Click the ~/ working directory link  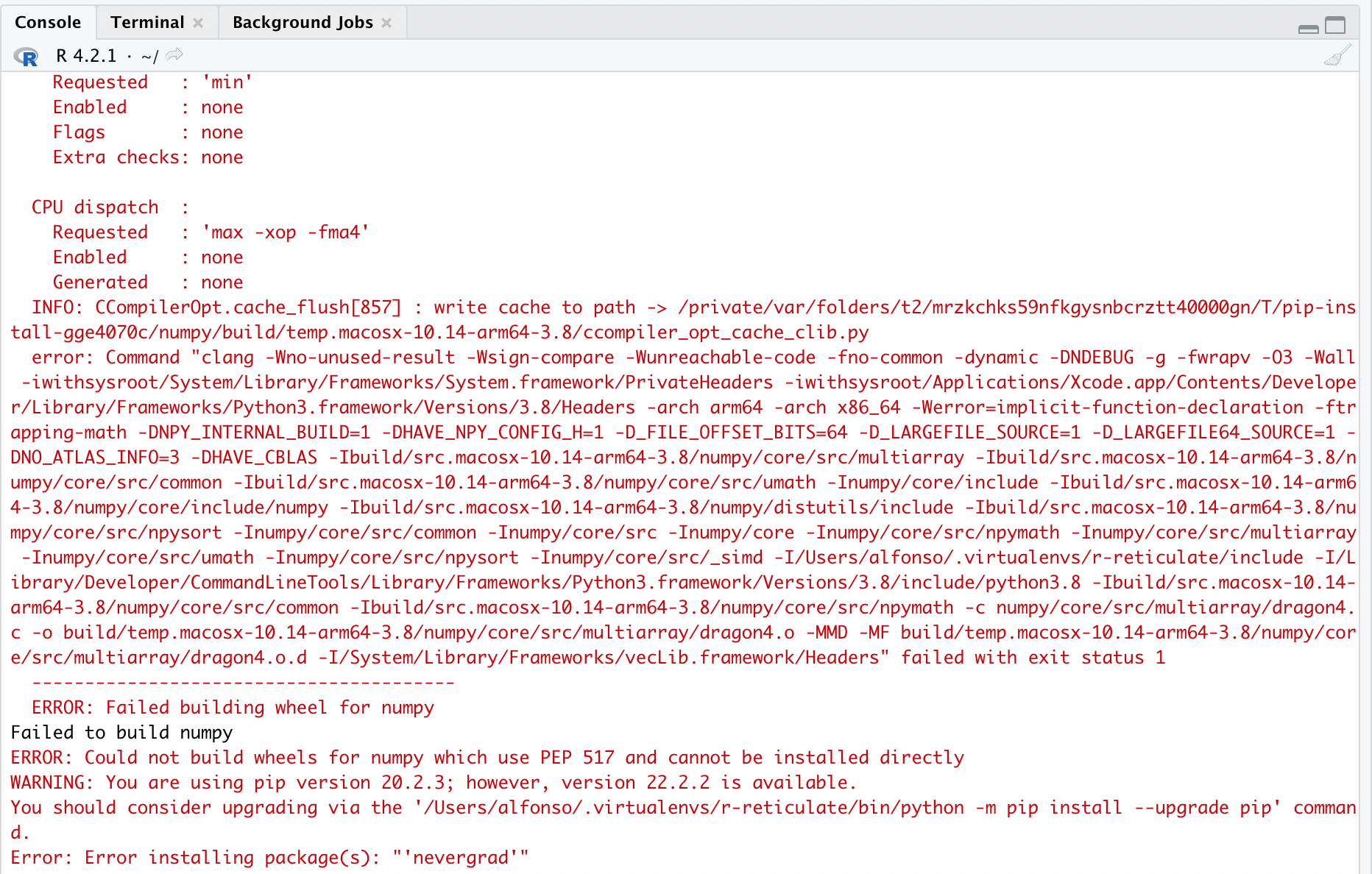[x=149, y=55]
